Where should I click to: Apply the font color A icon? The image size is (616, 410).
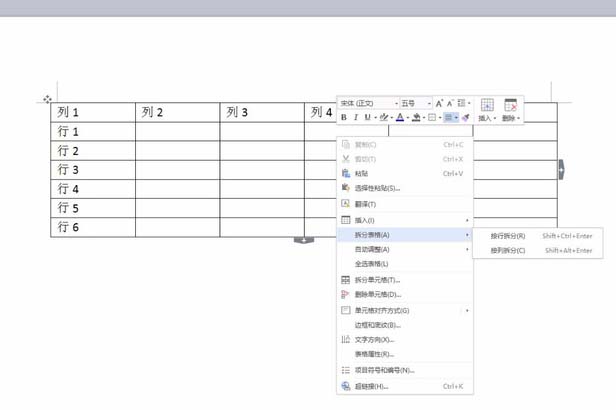pyautogui.click(x=400, y=117)
